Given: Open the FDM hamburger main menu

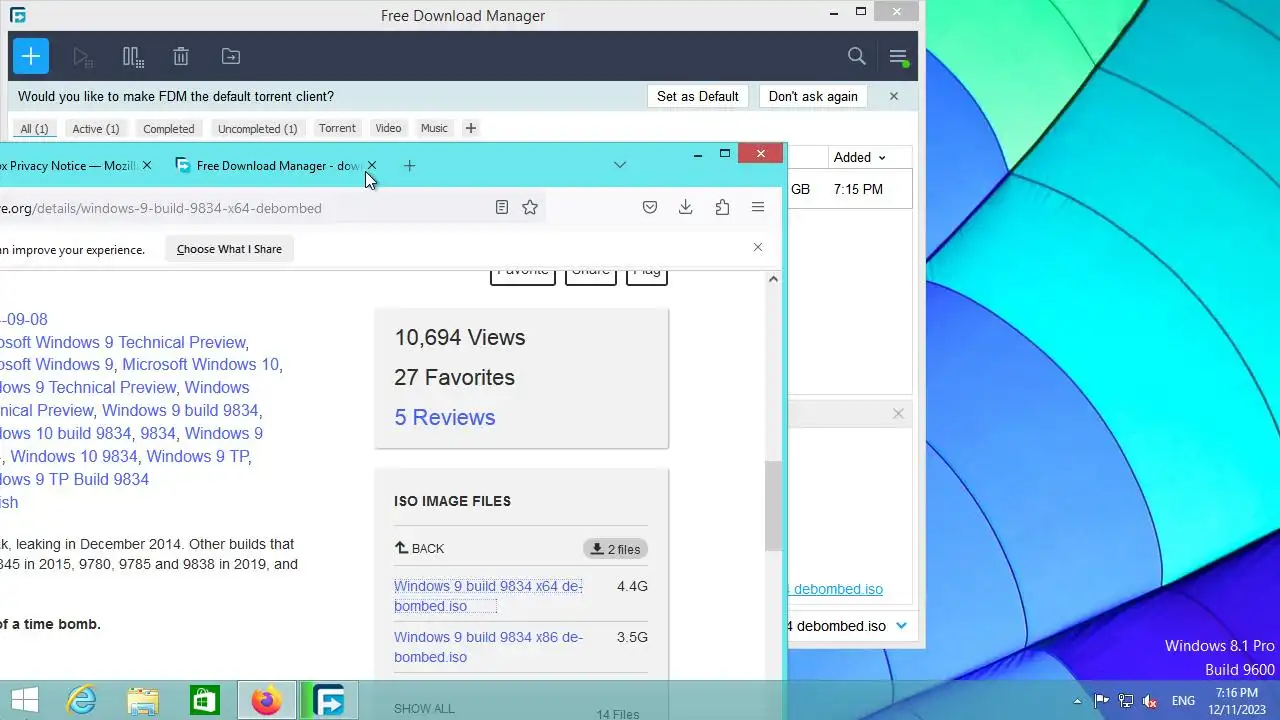Looking at the screenshot, I should [898, 57].
